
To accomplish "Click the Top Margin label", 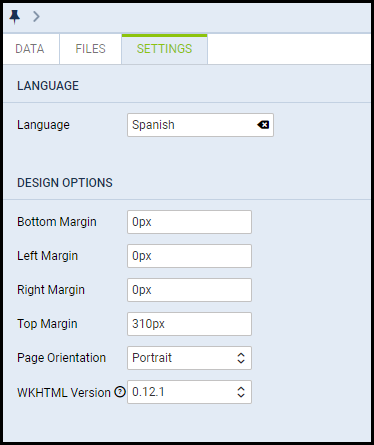I will click(47, 324).
